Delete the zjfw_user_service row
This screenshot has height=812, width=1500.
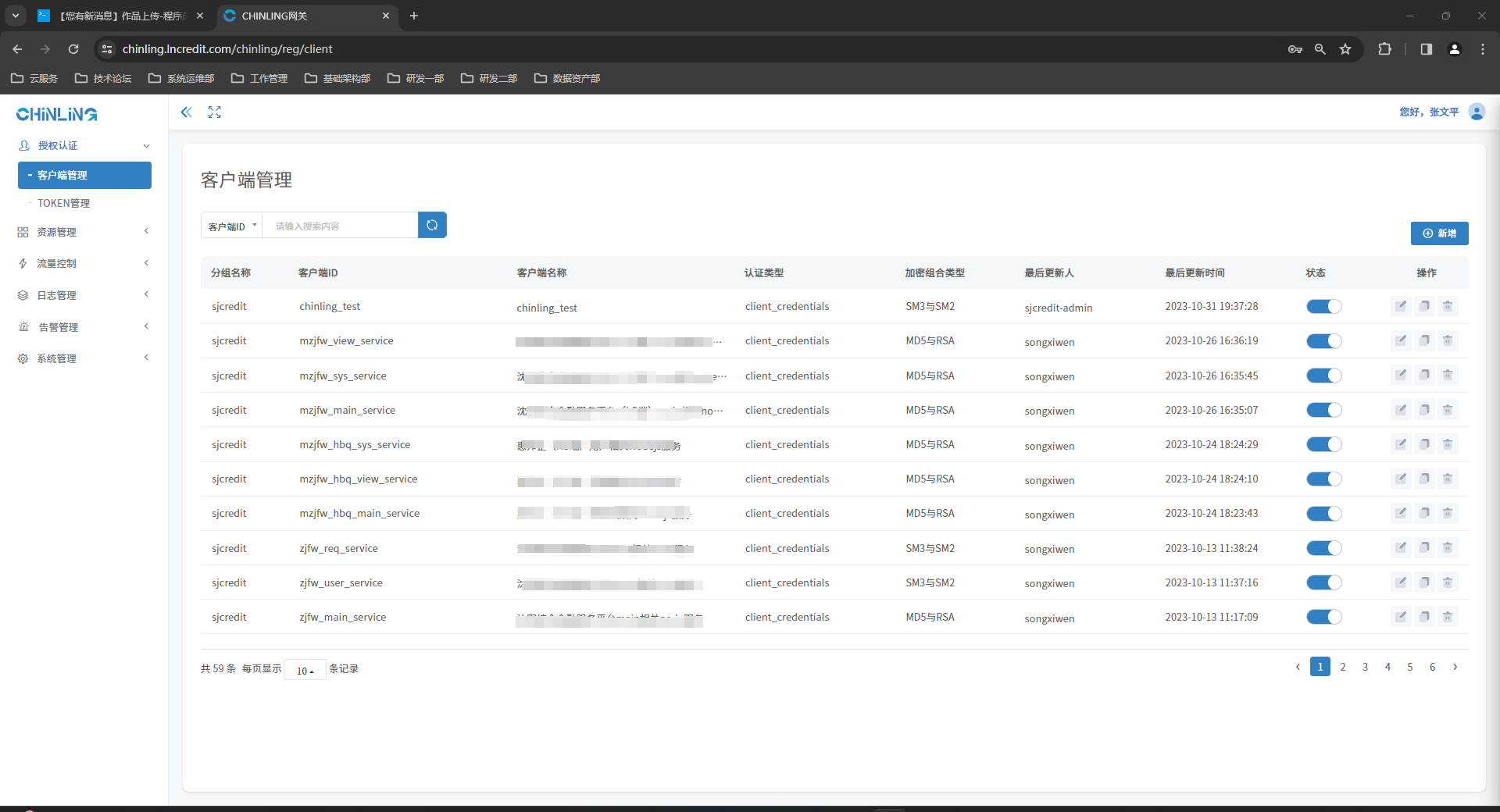pos(1448,582)
